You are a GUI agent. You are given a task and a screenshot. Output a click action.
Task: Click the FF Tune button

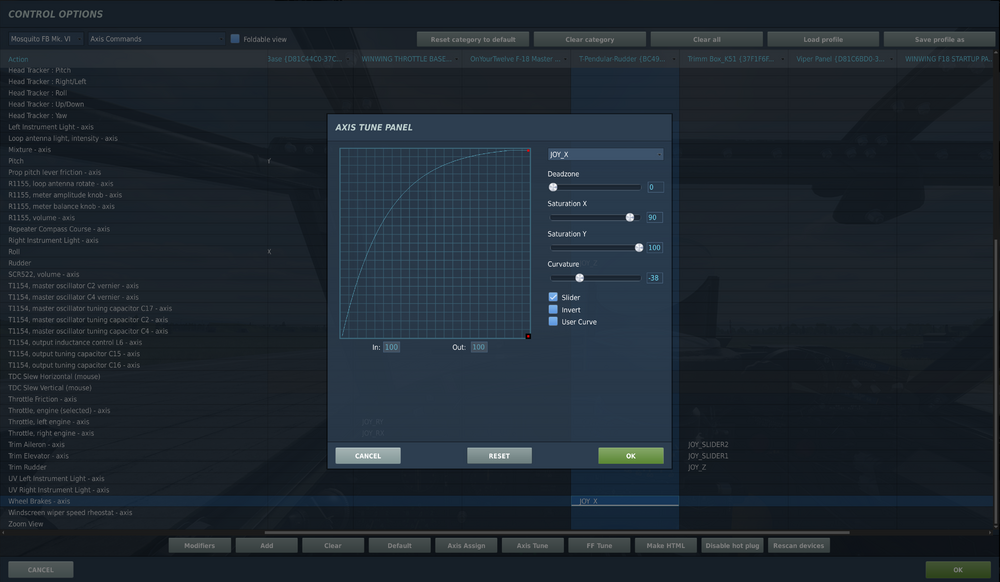pos(599,546)
